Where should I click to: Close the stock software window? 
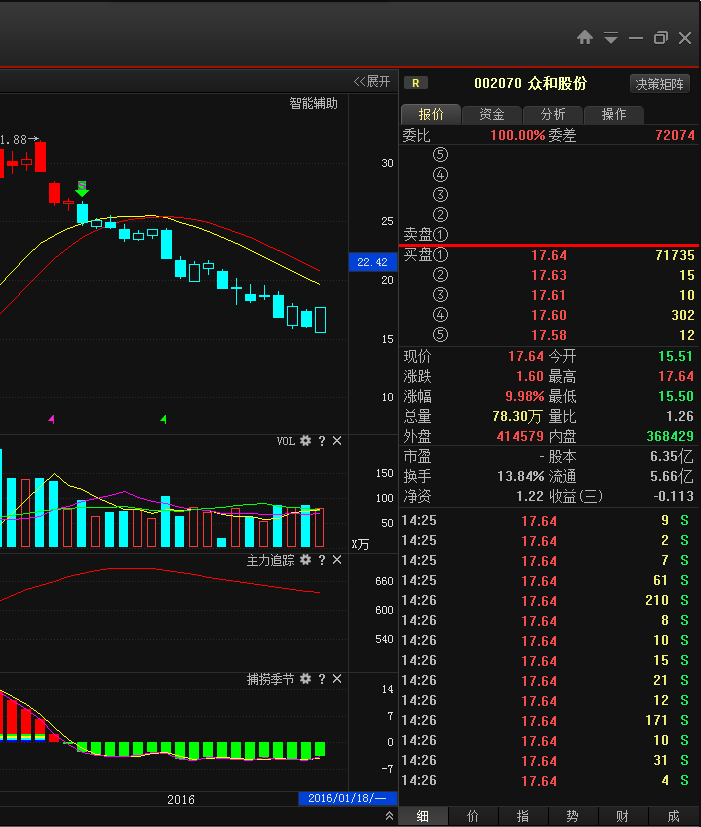[685, 37]
